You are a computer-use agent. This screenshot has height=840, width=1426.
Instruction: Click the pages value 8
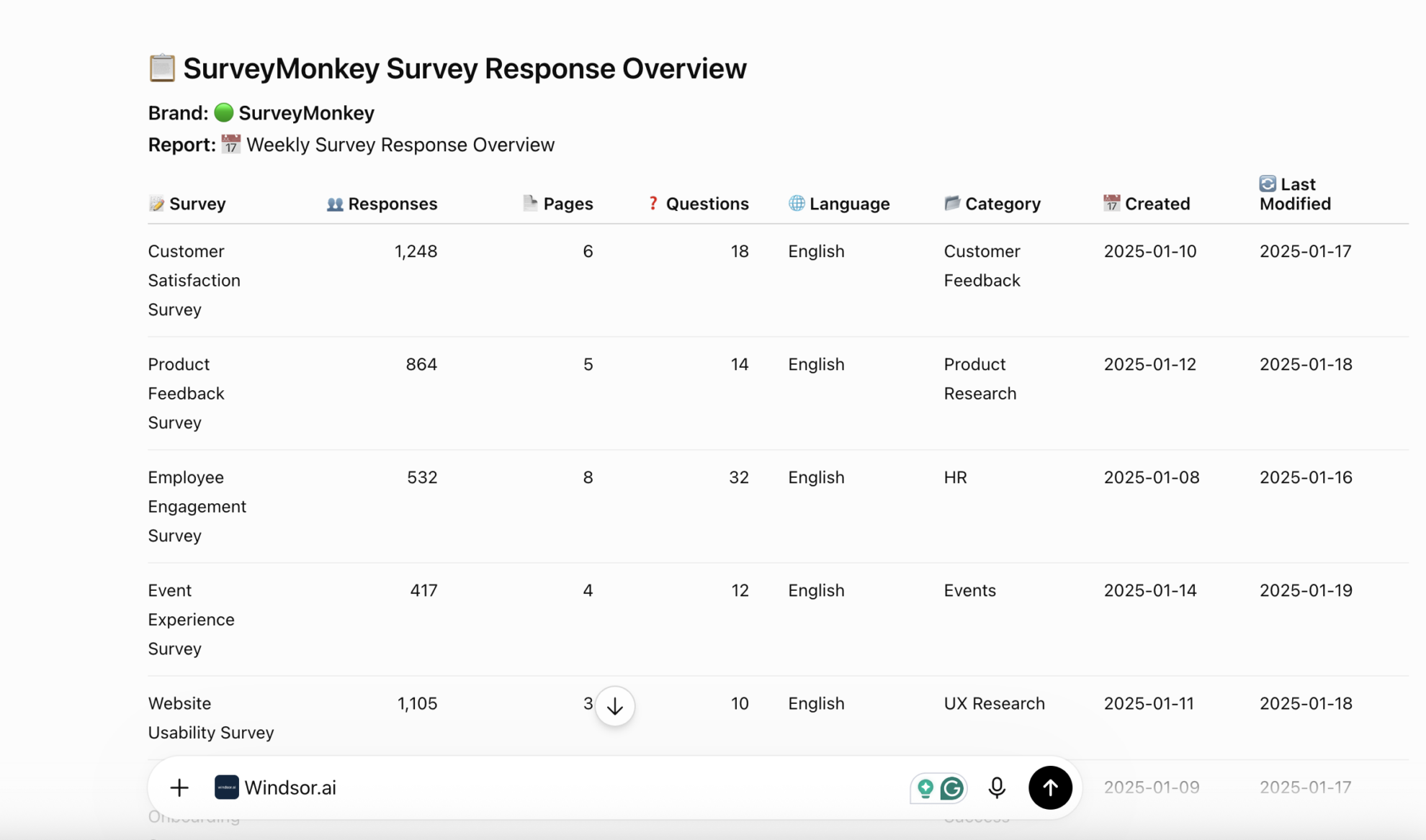pos(588,477)
